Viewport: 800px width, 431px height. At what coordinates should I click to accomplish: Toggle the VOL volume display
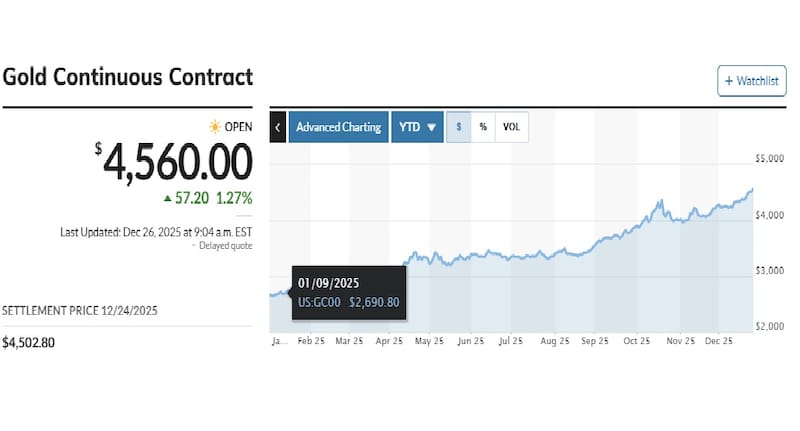[x=511, y=127]
